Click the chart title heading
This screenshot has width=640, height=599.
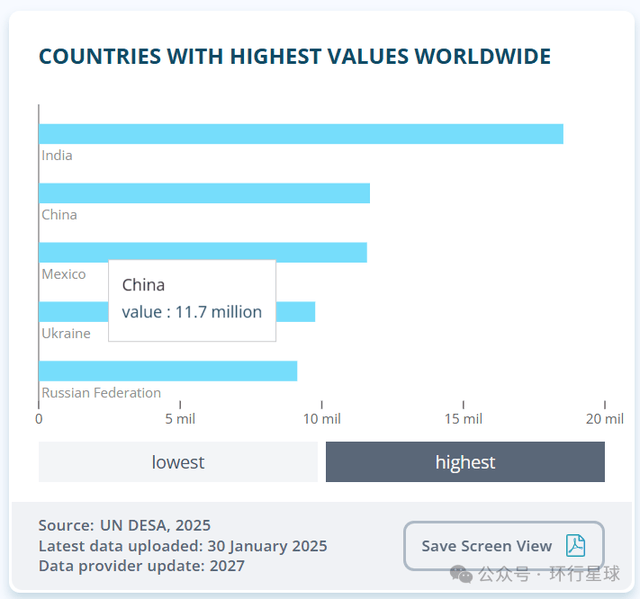(x=294, y=57)
